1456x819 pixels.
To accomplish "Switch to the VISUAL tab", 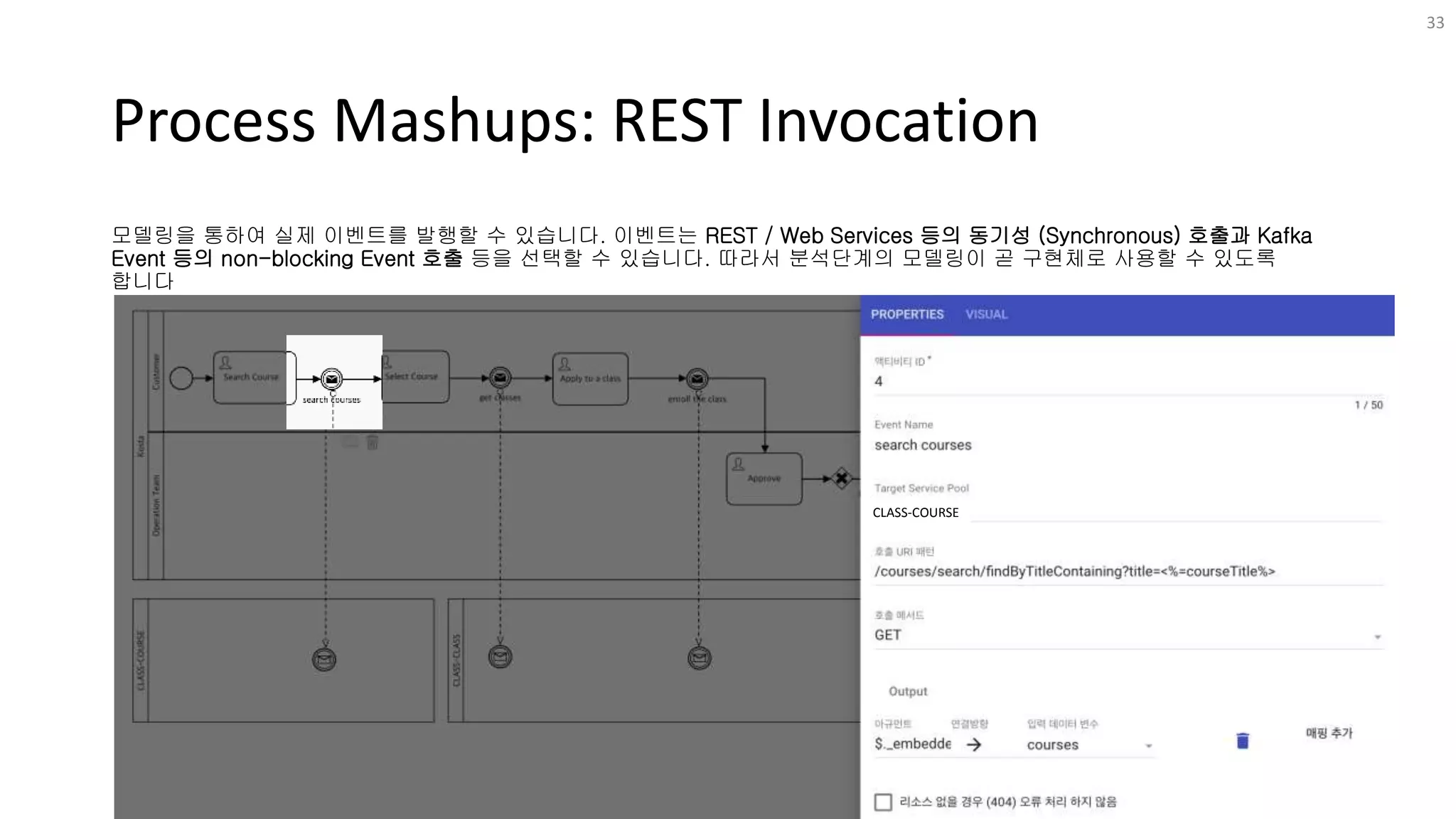I will (986, 314).
